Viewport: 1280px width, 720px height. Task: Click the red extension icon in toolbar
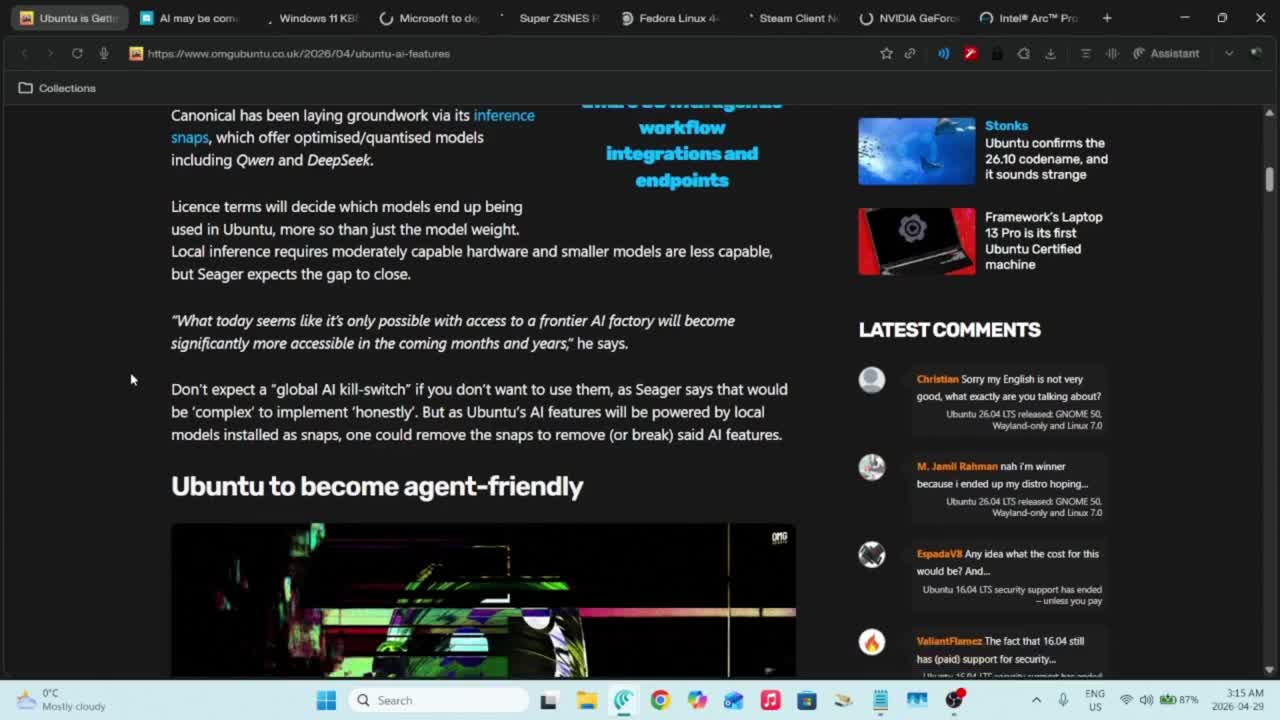(x=970, y=53)
